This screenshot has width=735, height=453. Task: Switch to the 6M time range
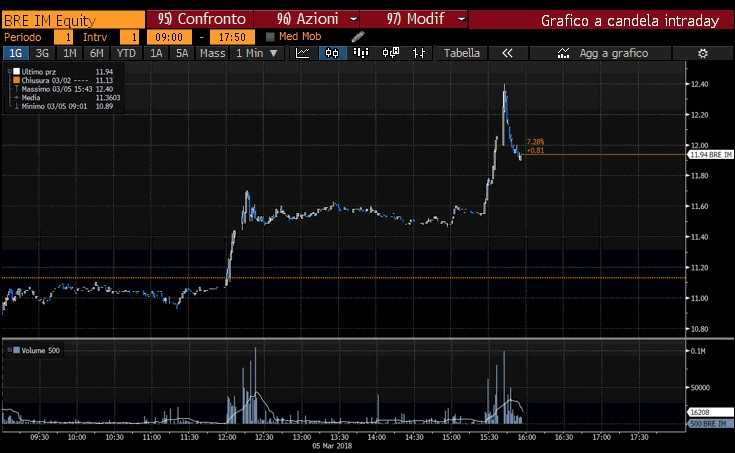tap(97, 53)
